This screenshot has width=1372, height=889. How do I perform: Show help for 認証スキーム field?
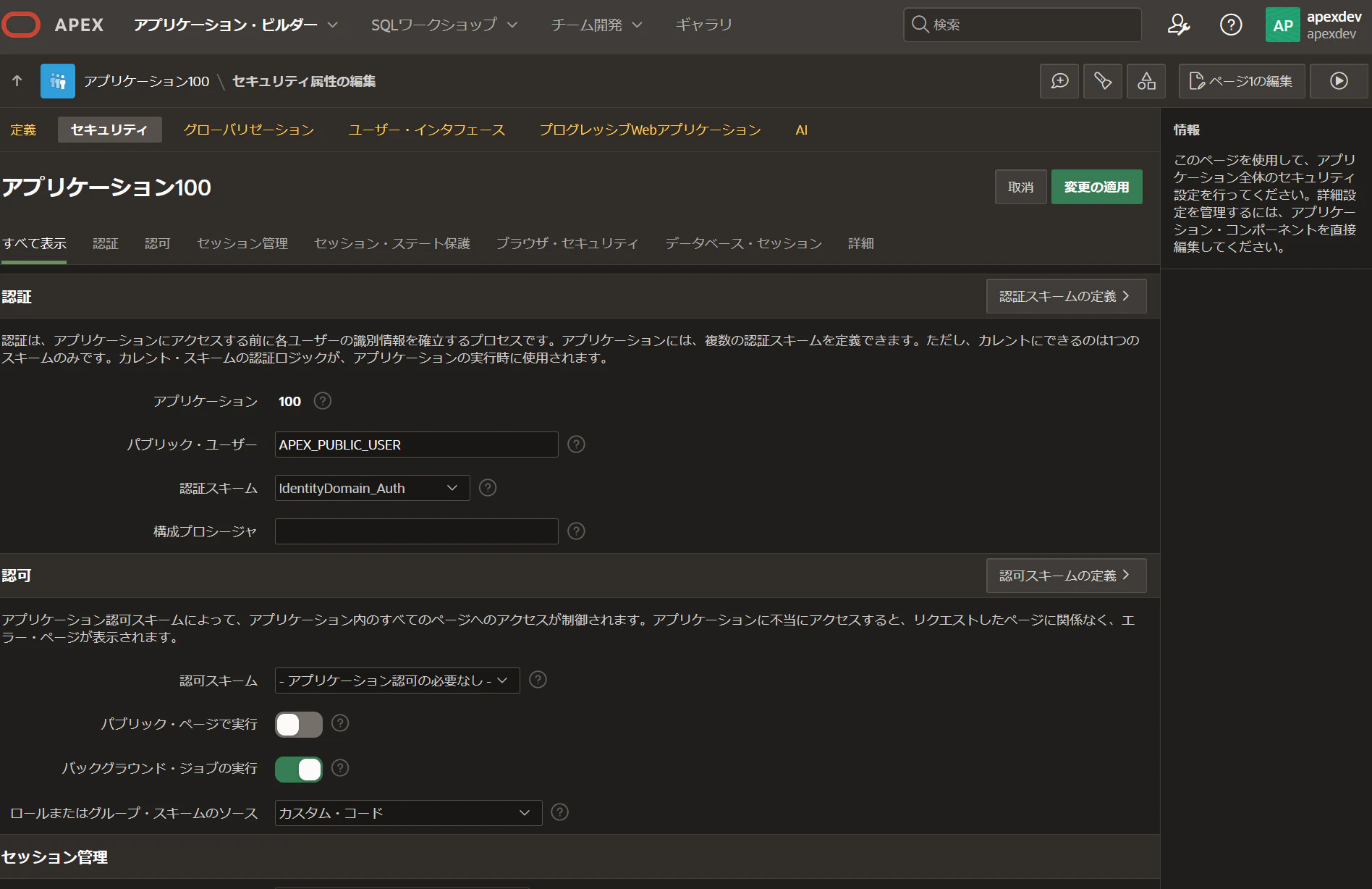coord(488,488)
